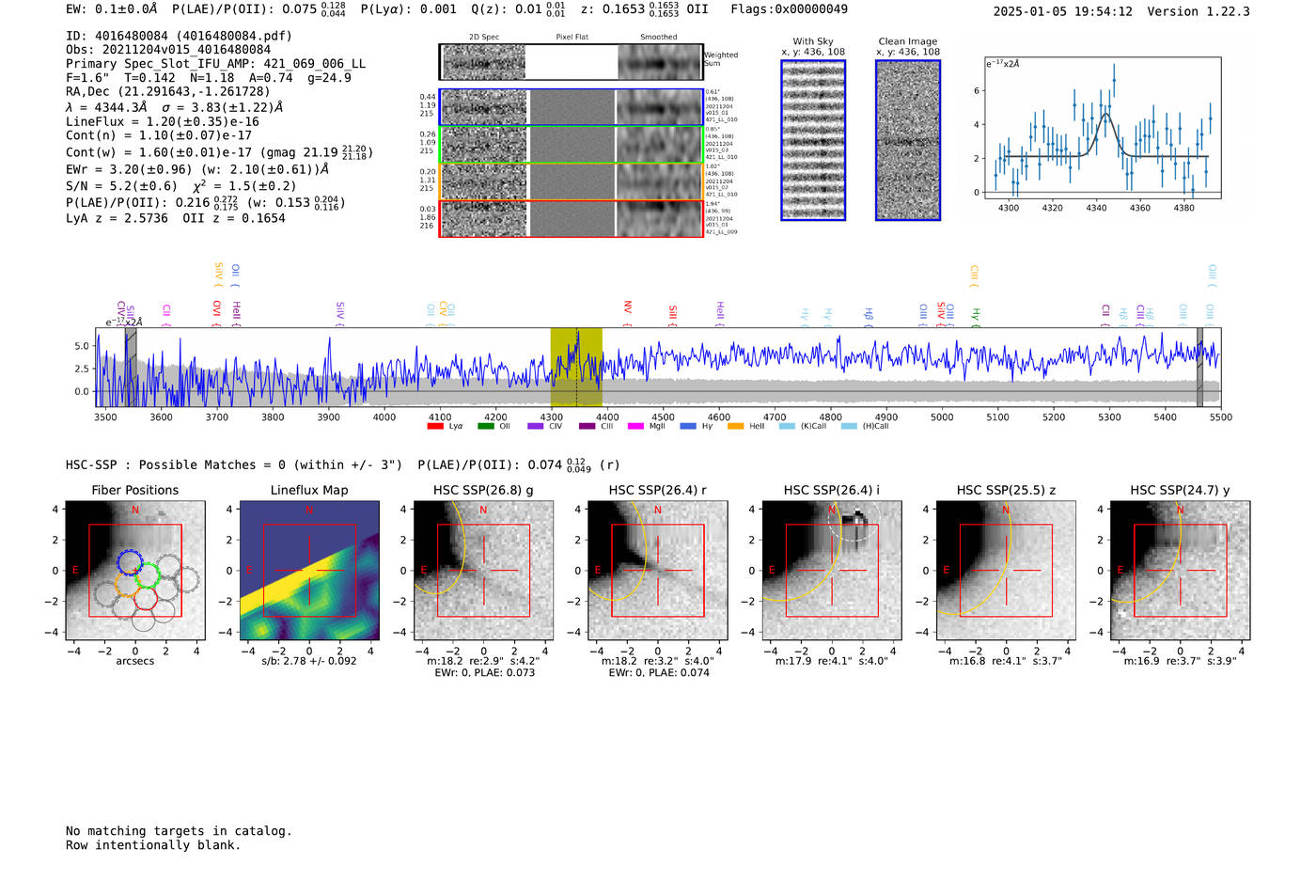Click the 'x, y: 436, 108' label under With Sky
This screenshot has height=896, width=1316.
(x=813, y=52)
